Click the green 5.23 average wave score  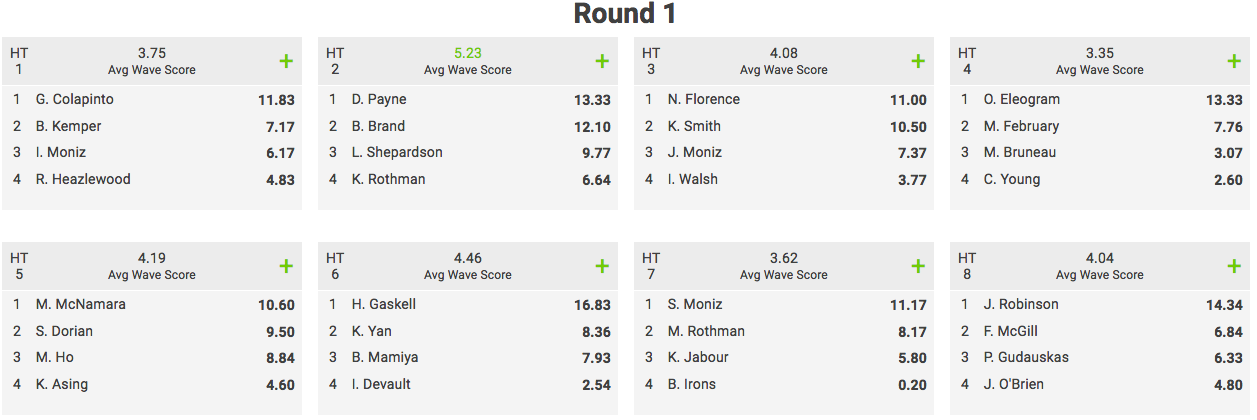click(468, 53)
